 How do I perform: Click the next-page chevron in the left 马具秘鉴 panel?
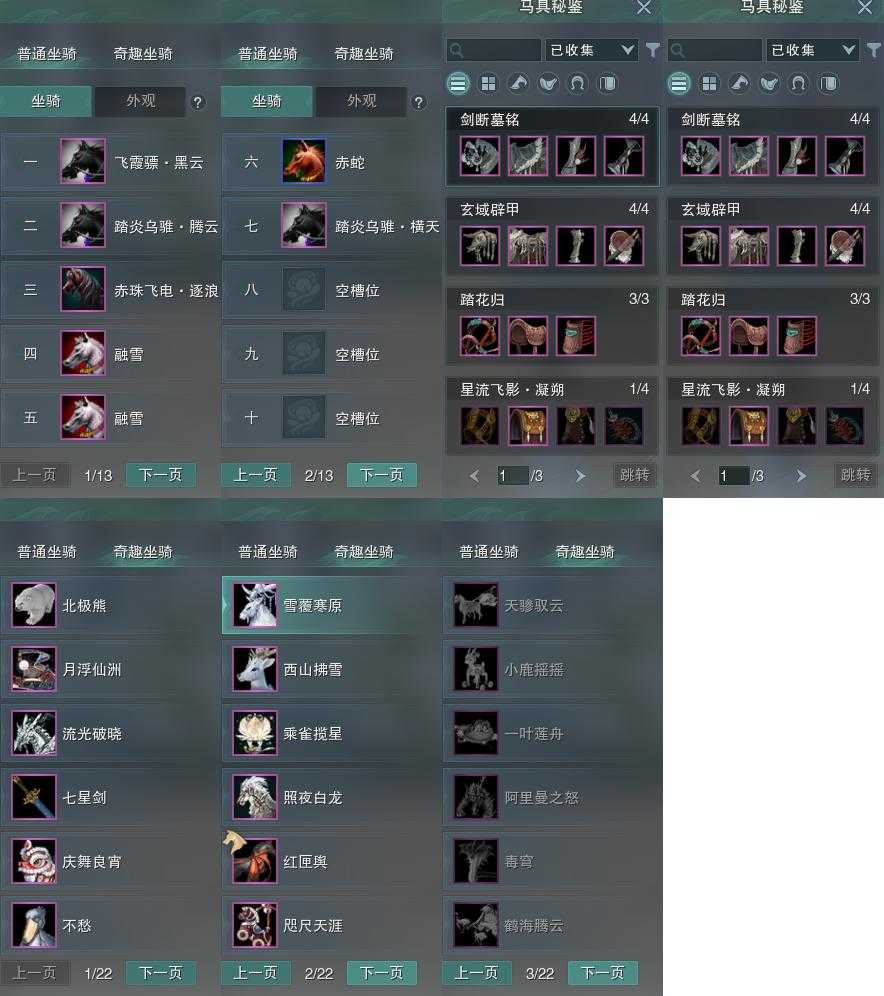click(x=579, y=476)
